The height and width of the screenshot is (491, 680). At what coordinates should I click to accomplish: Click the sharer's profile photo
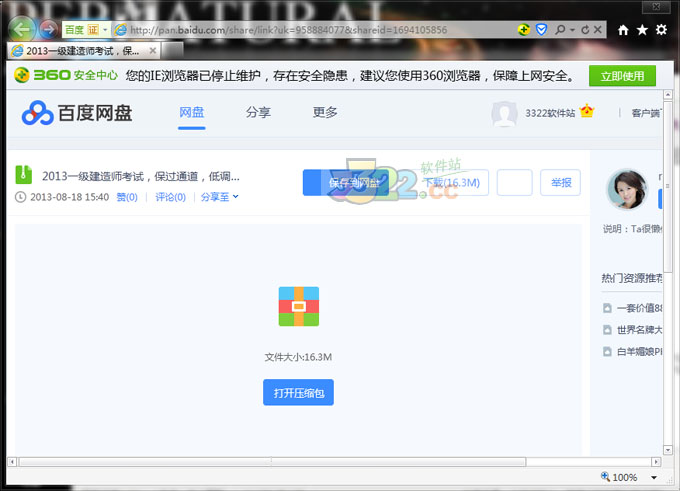pyautogui.click(x=627, y=190)
